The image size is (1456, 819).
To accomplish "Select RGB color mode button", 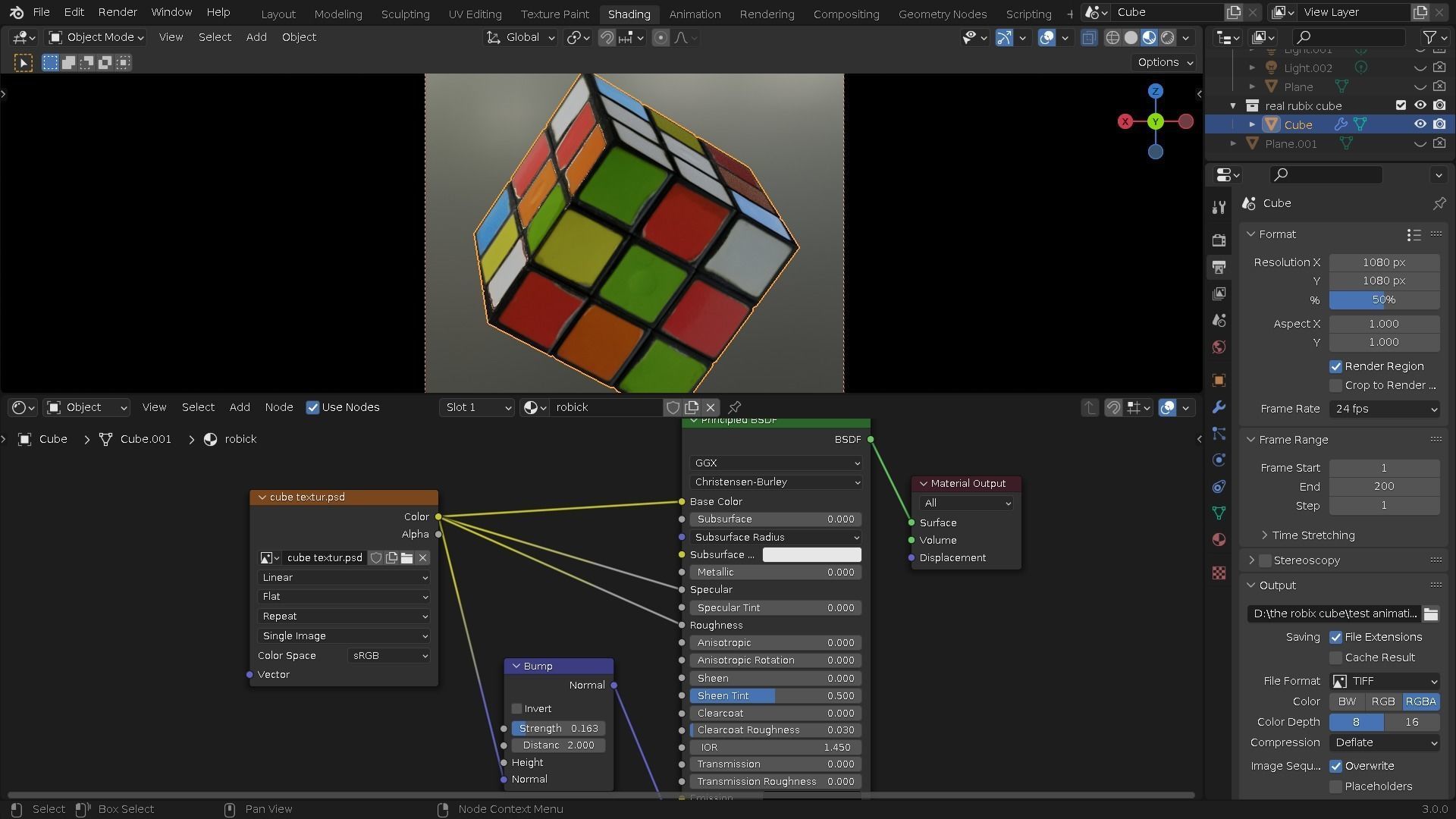I will pyautogui.click(x=1382, y=701).
